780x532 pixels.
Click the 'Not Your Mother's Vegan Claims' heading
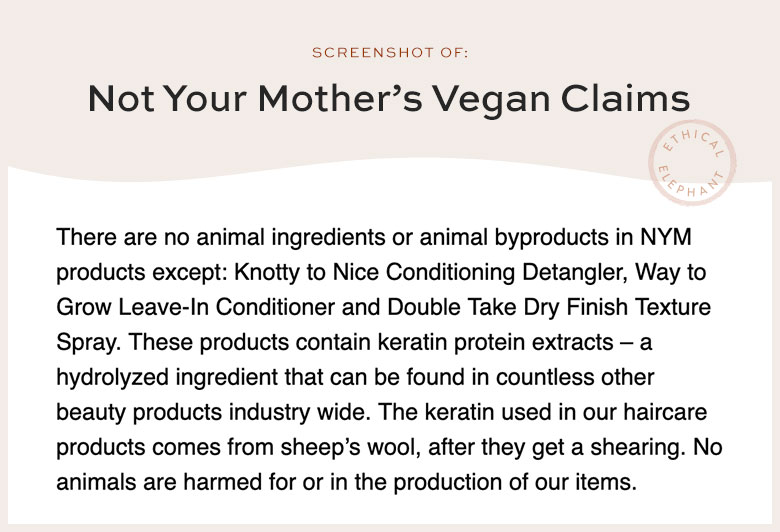pyautogui.click(x=389, y=100)
